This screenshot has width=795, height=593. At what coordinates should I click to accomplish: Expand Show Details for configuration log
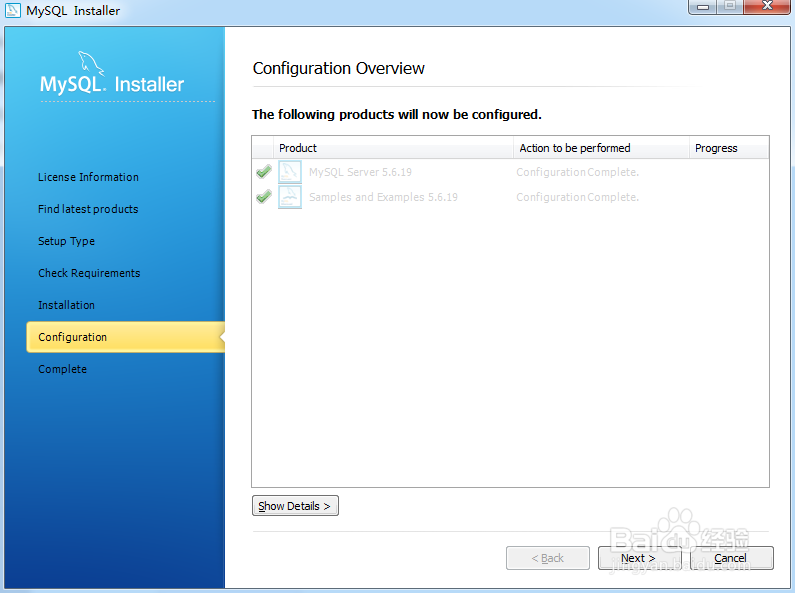pos(295,506)
